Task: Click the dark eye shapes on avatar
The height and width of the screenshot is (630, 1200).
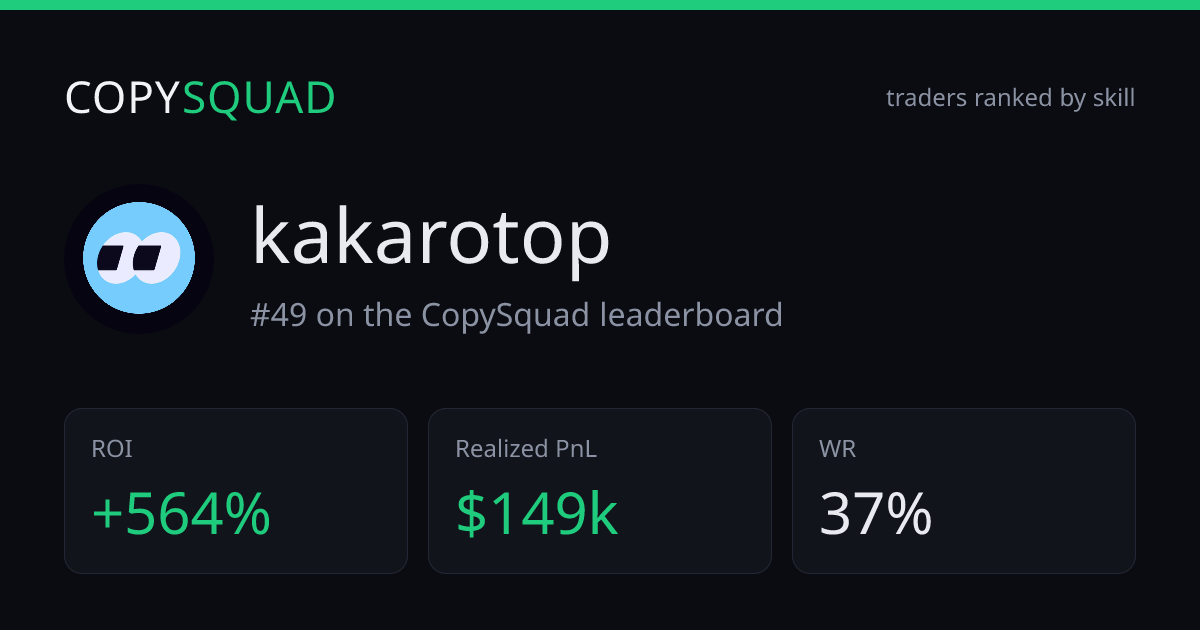Action: click(131, 259)
